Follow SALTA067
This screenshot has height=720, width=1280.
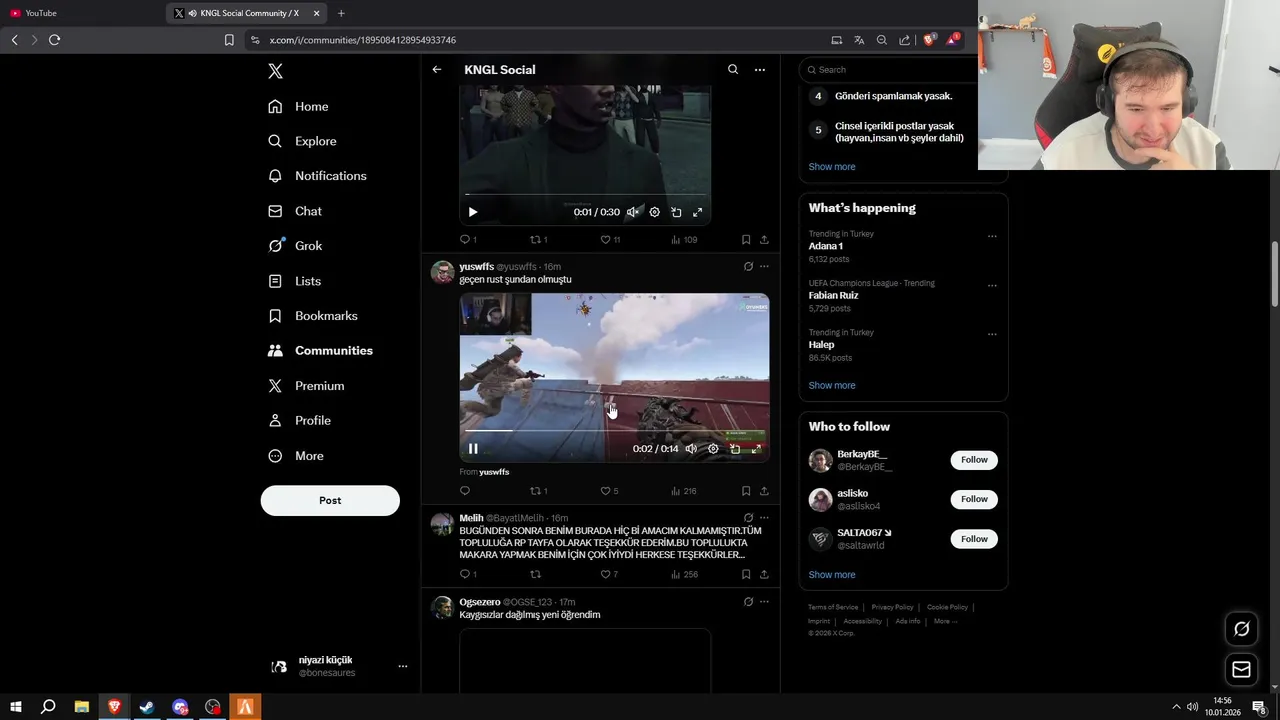974,539
